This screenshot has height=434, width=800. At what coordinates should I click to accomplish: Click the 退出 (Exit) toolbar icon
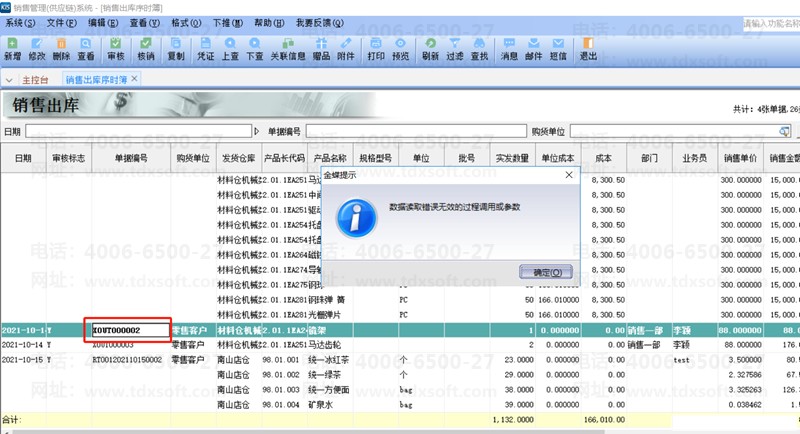click(589, 49)
